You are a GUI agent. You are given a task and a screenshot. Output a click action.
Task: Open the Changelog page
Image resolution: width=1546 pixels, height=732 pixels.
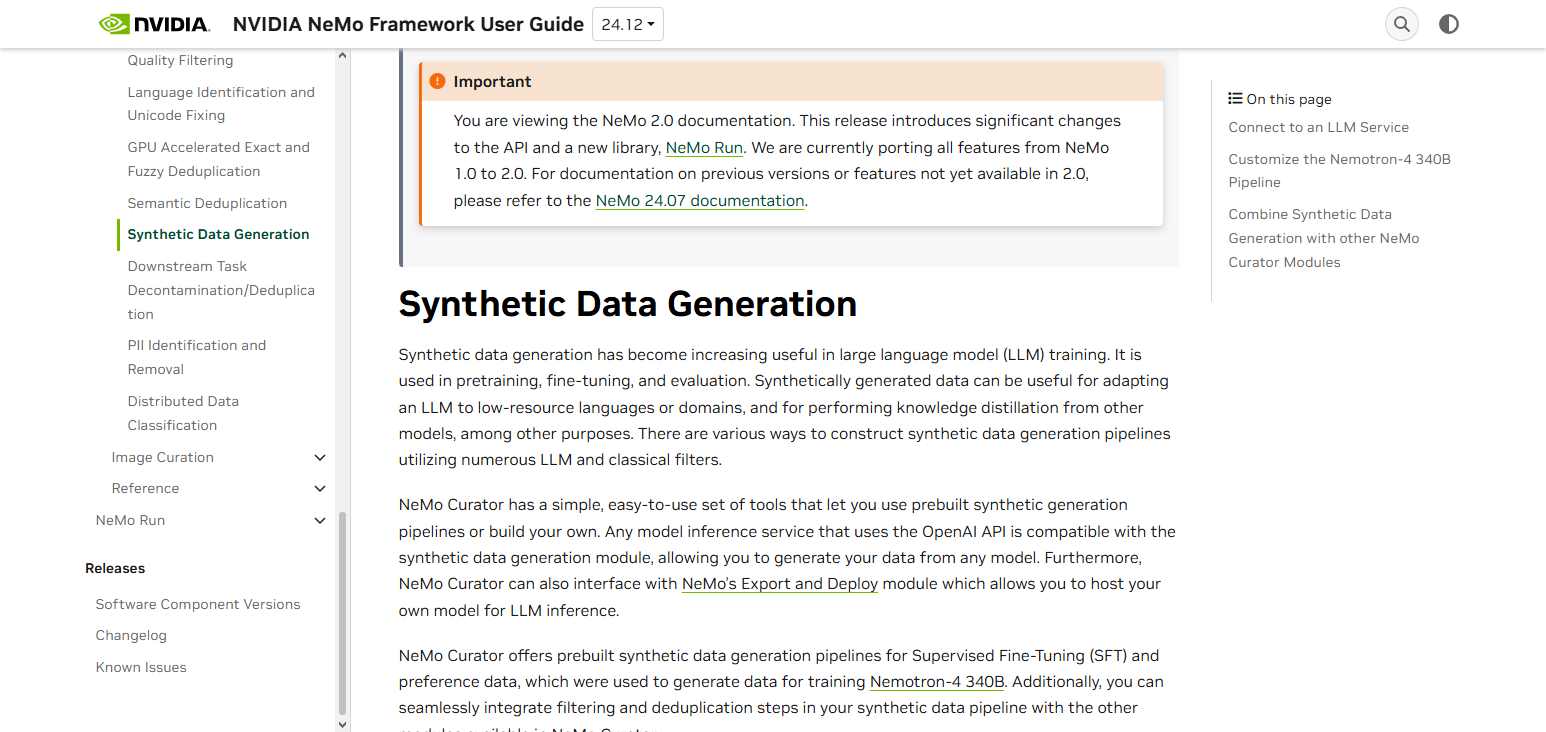tap(131, 635)
